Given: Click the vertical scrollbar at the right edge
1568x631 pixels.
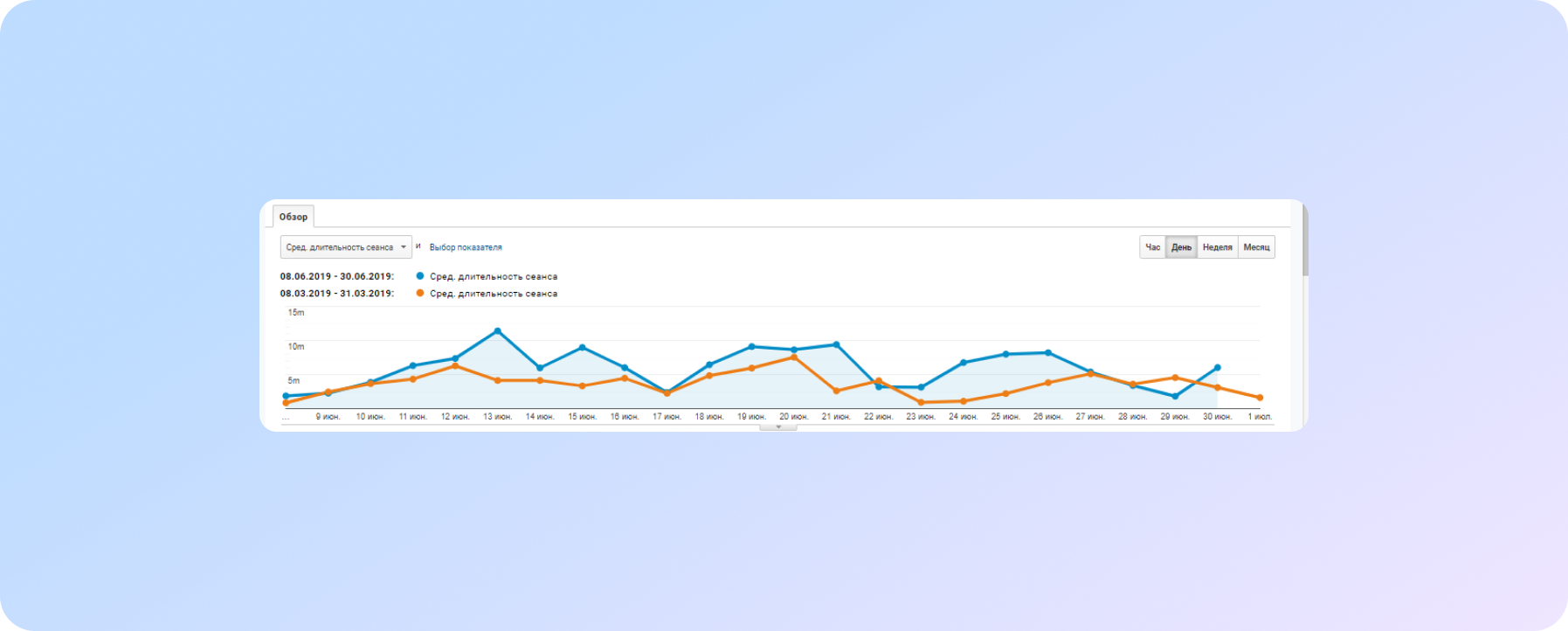Looking at the screenshot, I should [1305, 240].
